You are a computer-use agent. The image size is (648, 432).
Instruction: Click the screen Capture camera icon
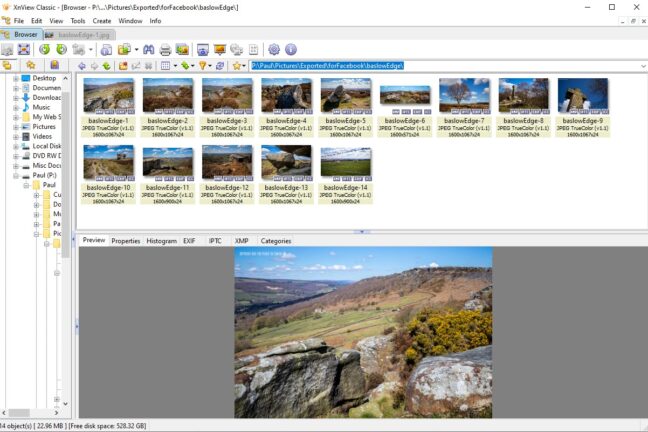click(x=202, y=50)
